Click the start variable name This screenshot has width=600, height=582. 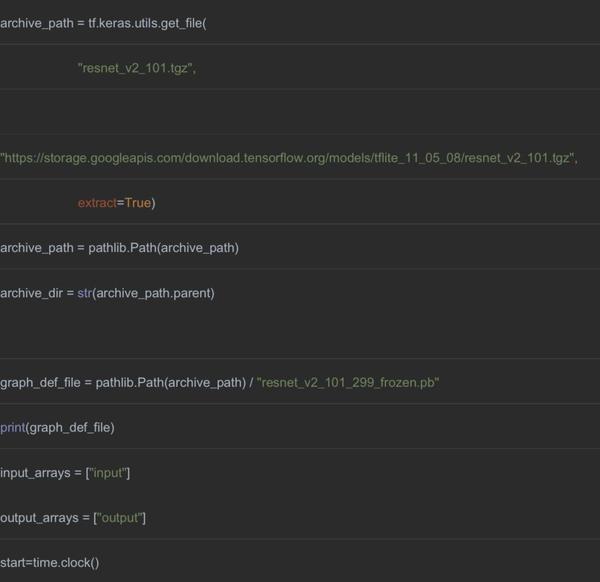point(14,563)
